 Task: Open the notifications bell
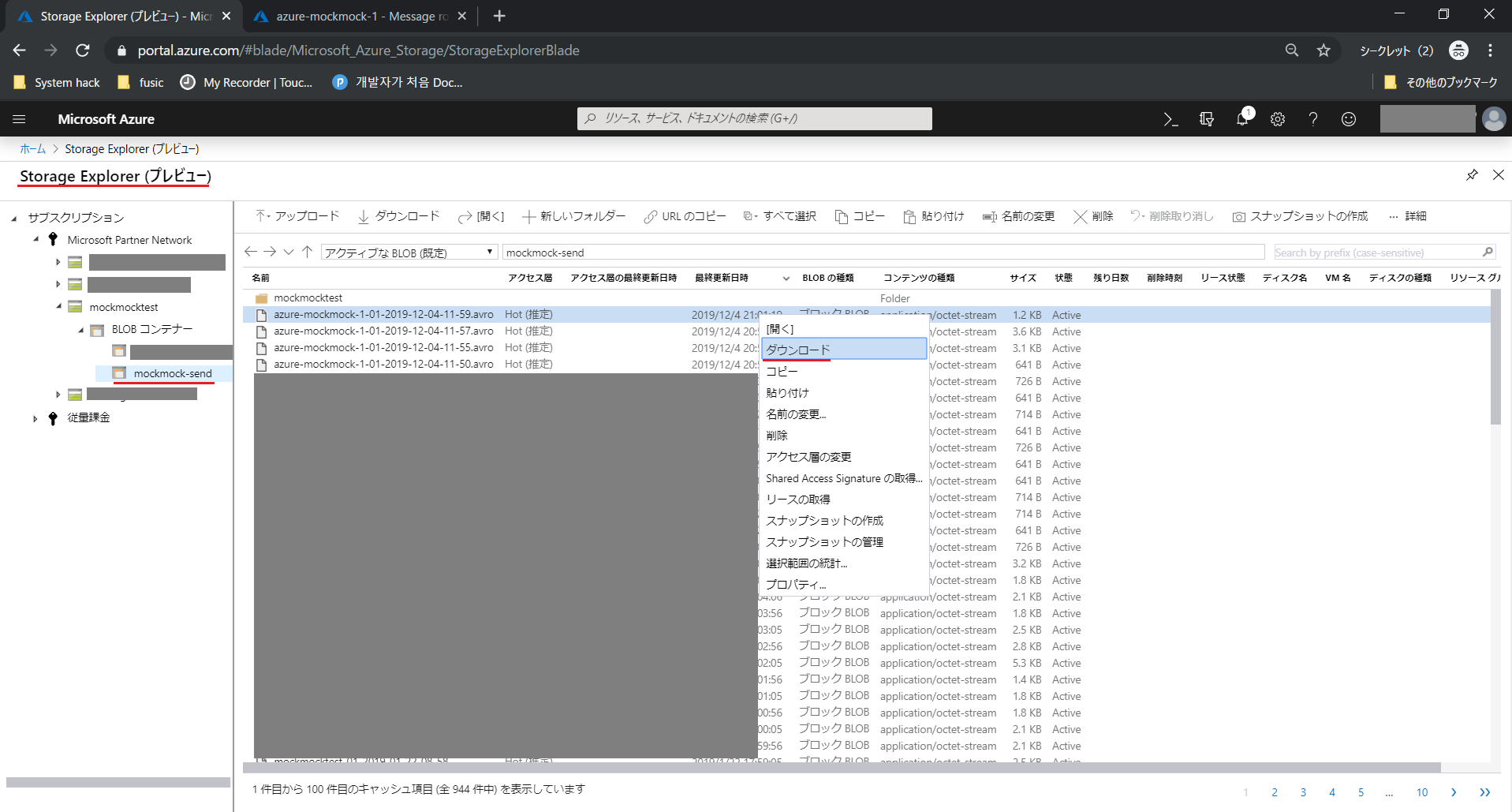pos(1241,118)
